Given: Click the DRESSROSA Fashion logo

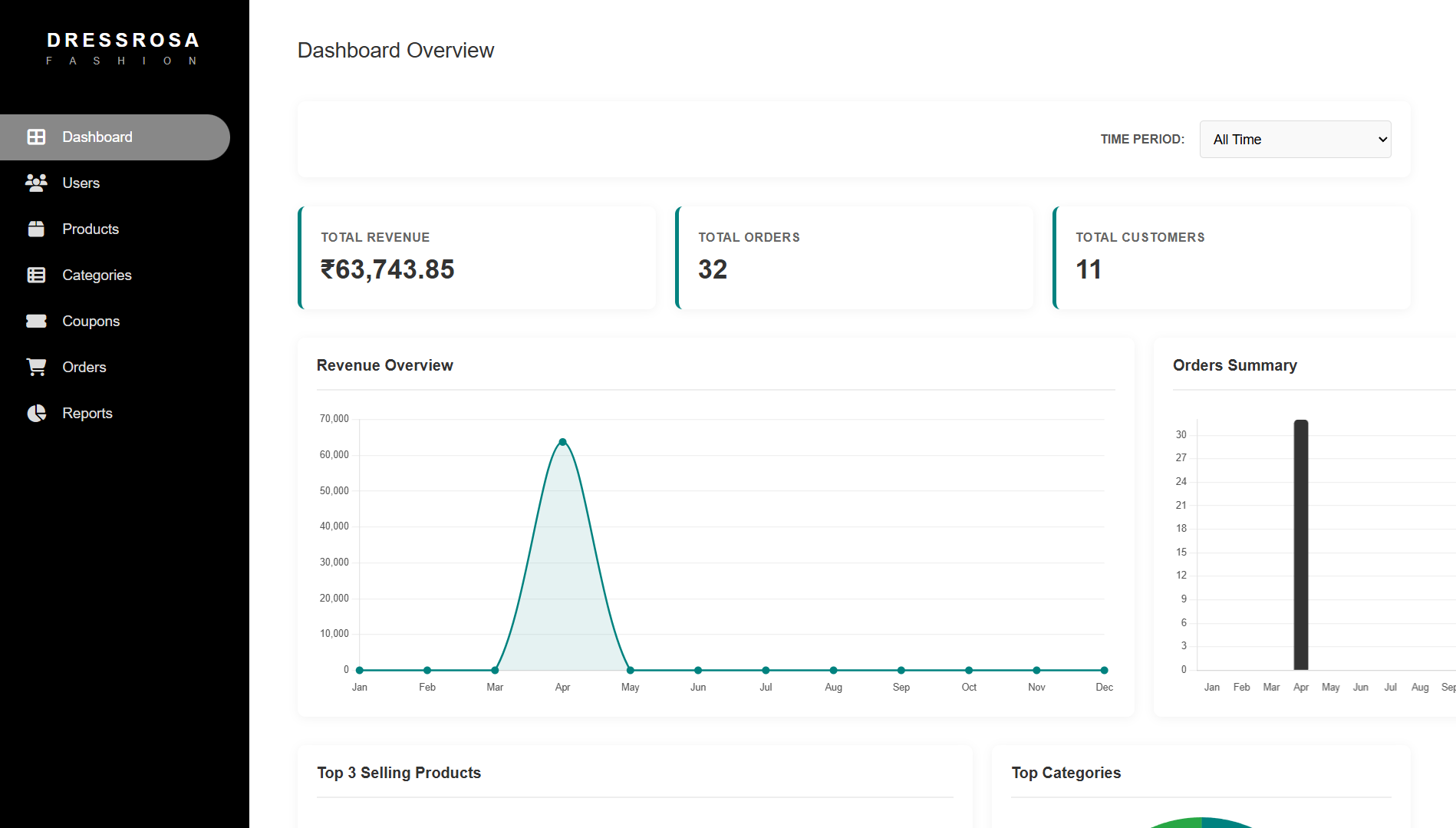Looking at the screenshot, I should (x=123, y=48).
